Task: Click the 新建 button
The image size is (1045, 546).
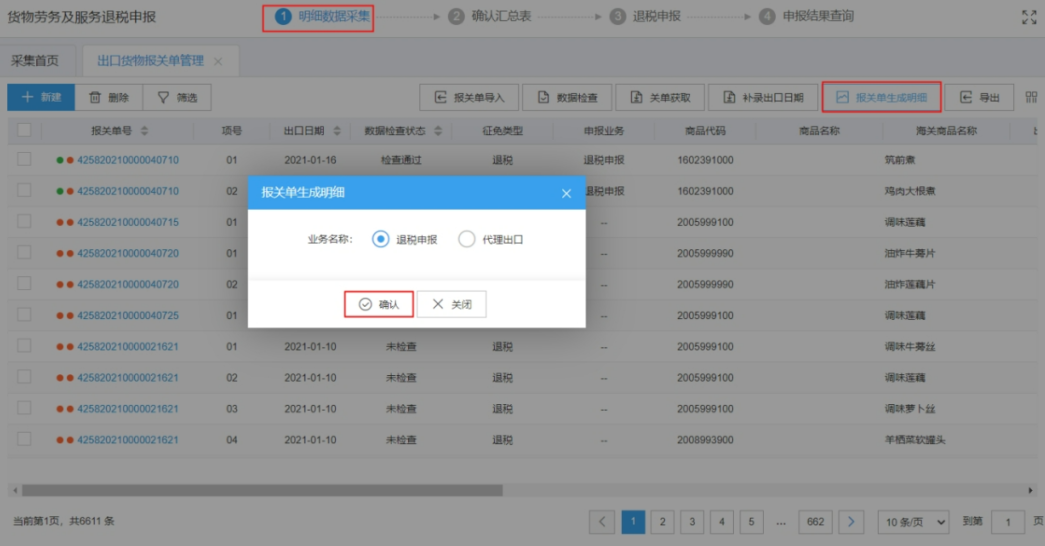Action: 41,97
